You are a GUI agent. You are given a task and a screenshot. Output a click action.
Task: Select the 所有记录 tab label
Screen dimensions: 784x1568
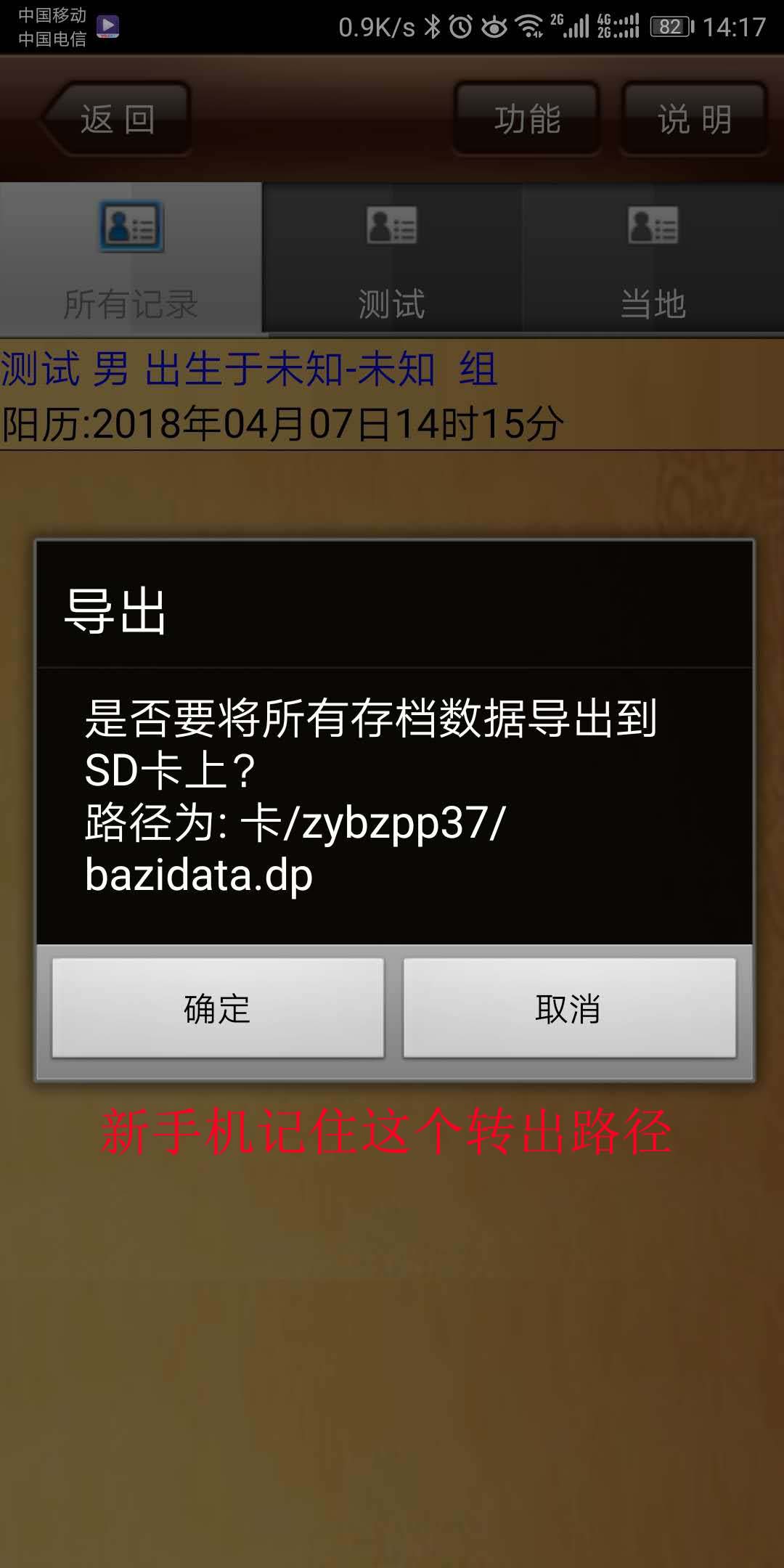coord(131,303)
